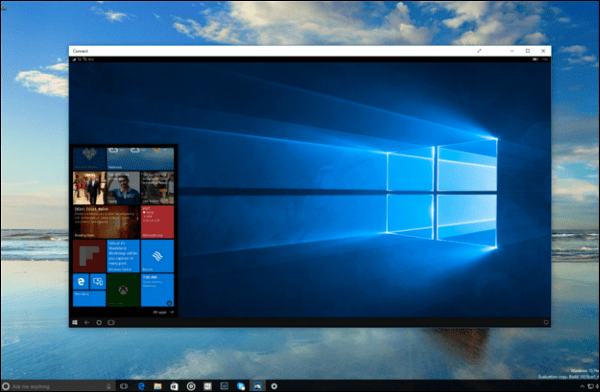The image size is (600, 392).
Task: Toggle full screen in Connect title bar
Action: (x=479, y=51)
